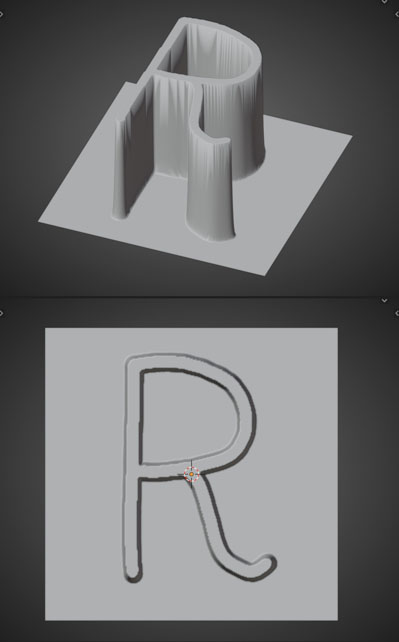Expand the lower viewport's hidden header chevron
Image resolution: width=399 pixels, height=642 pixels.
coord(384,301)
